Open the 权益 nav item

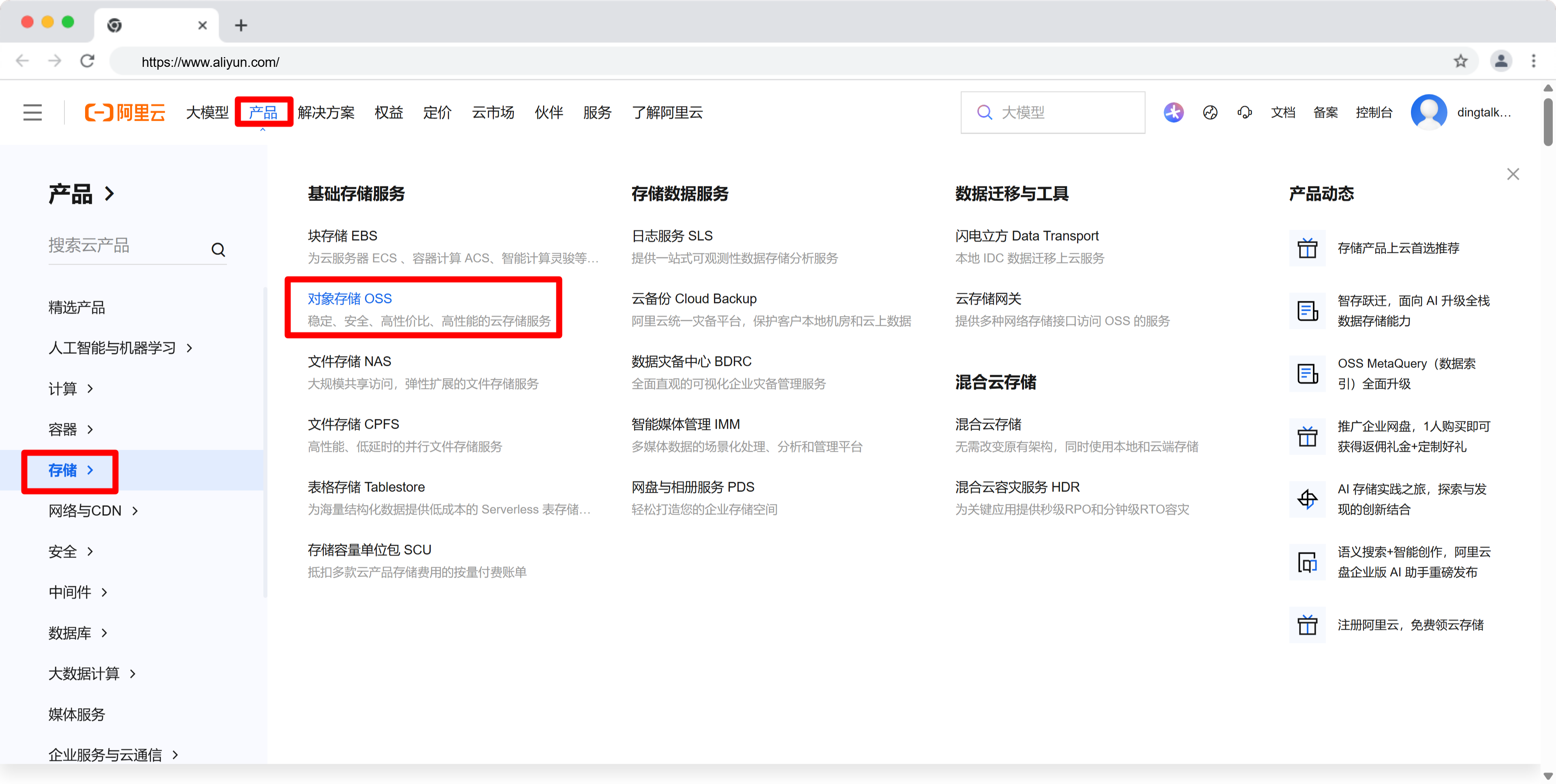click(x=389, y=112)
